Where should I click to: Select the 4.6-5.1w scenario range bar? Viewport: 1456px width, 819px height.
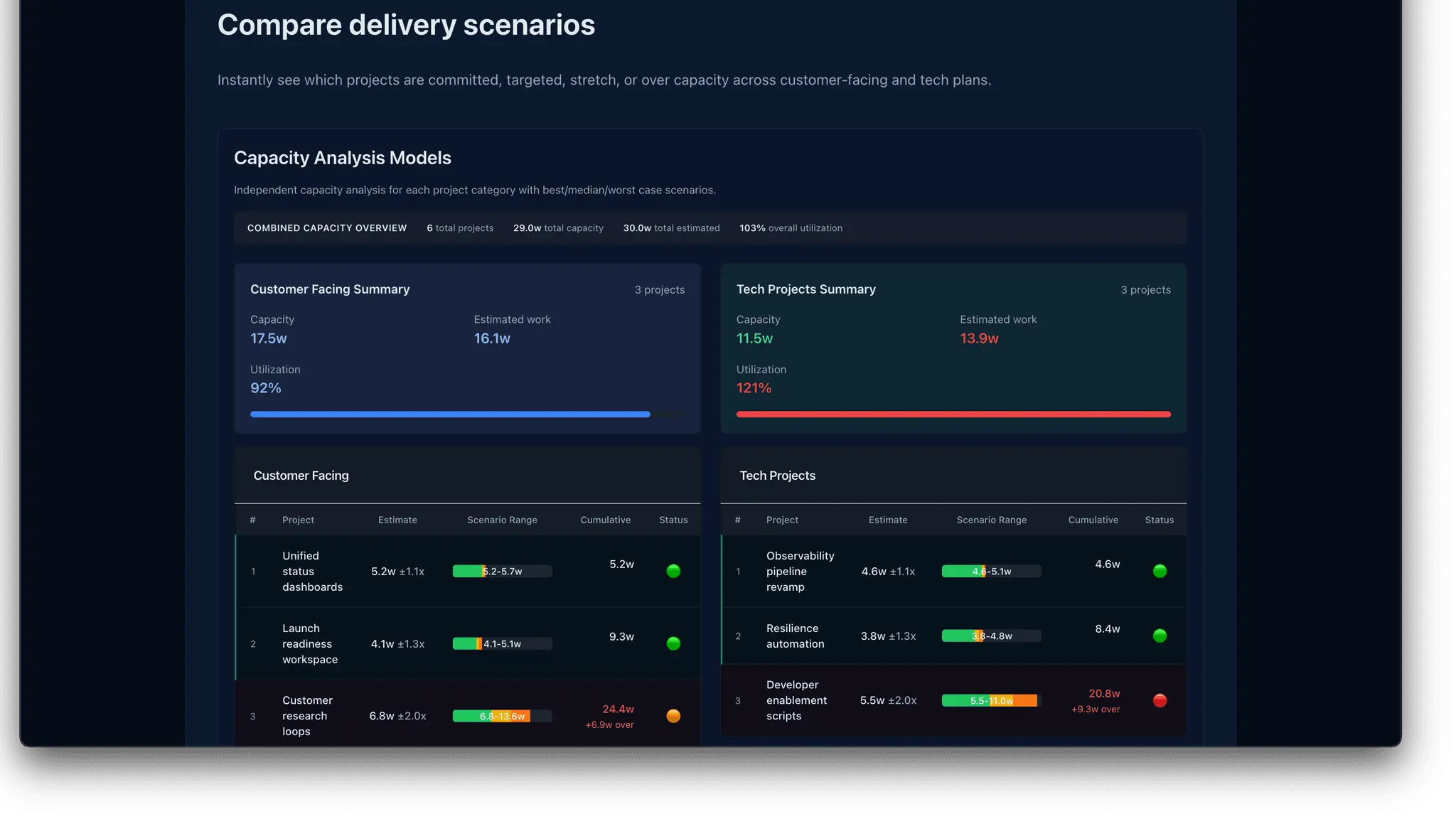(x=991, y=571)
